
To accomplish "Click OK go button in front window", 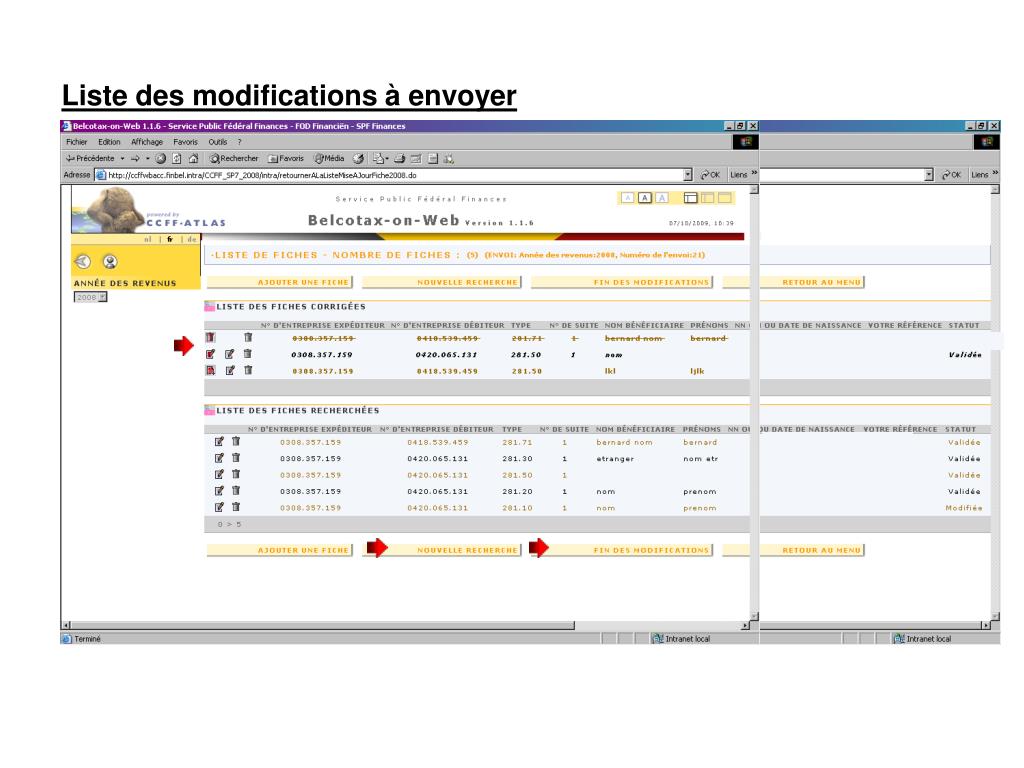I will click(711, 174).
